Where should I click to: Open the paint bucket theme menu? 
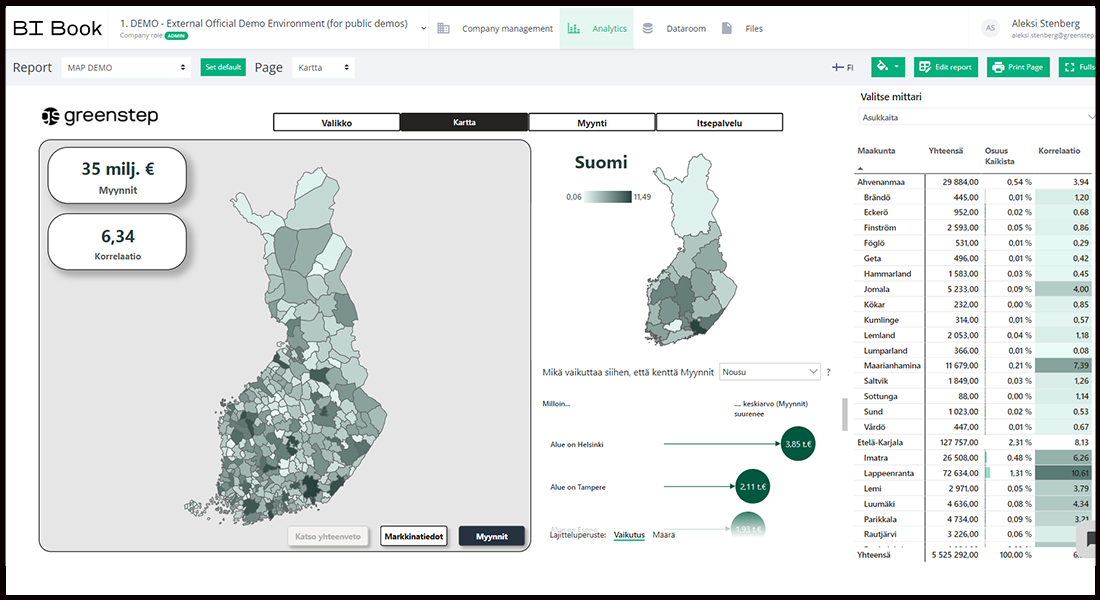coord(887,67)
